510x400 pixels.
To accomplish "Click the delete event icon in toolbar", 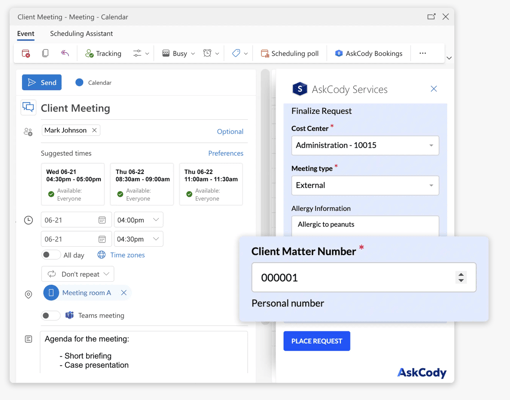I will 26,53.
